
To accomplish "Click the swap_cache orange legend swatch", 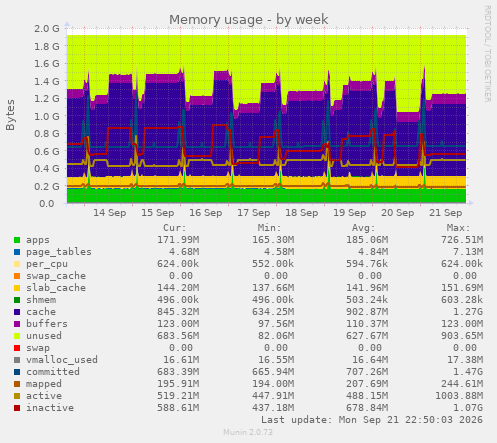I will (17, 276).
